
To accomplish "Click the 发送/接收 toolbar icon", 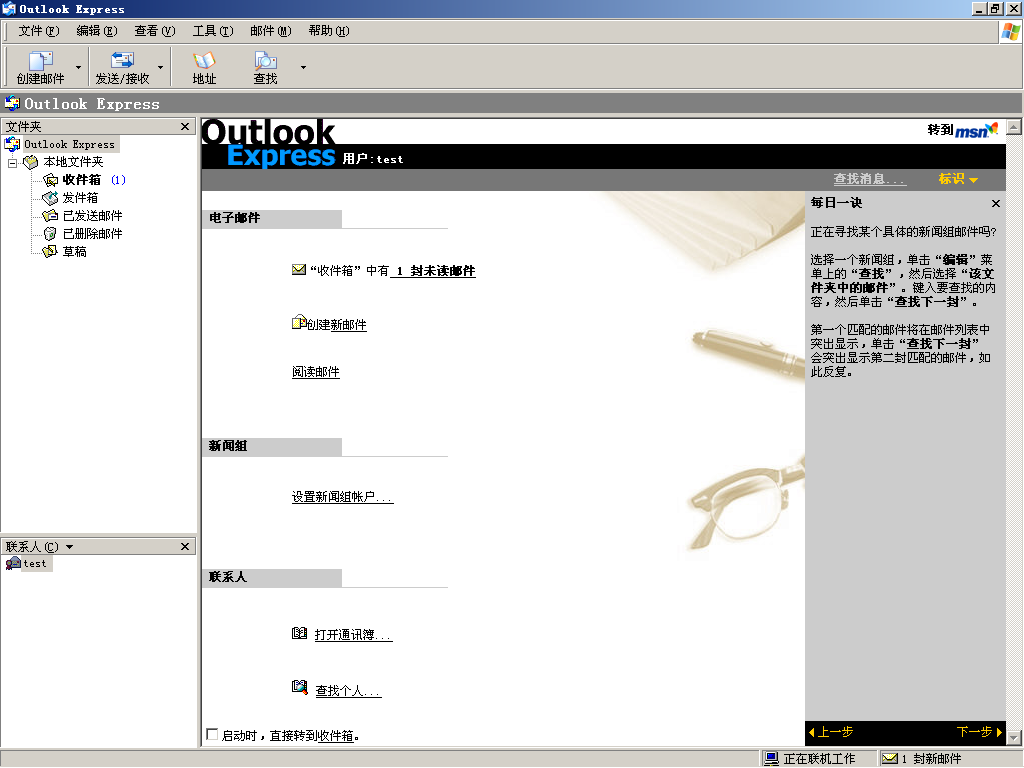I will (122, 61).
